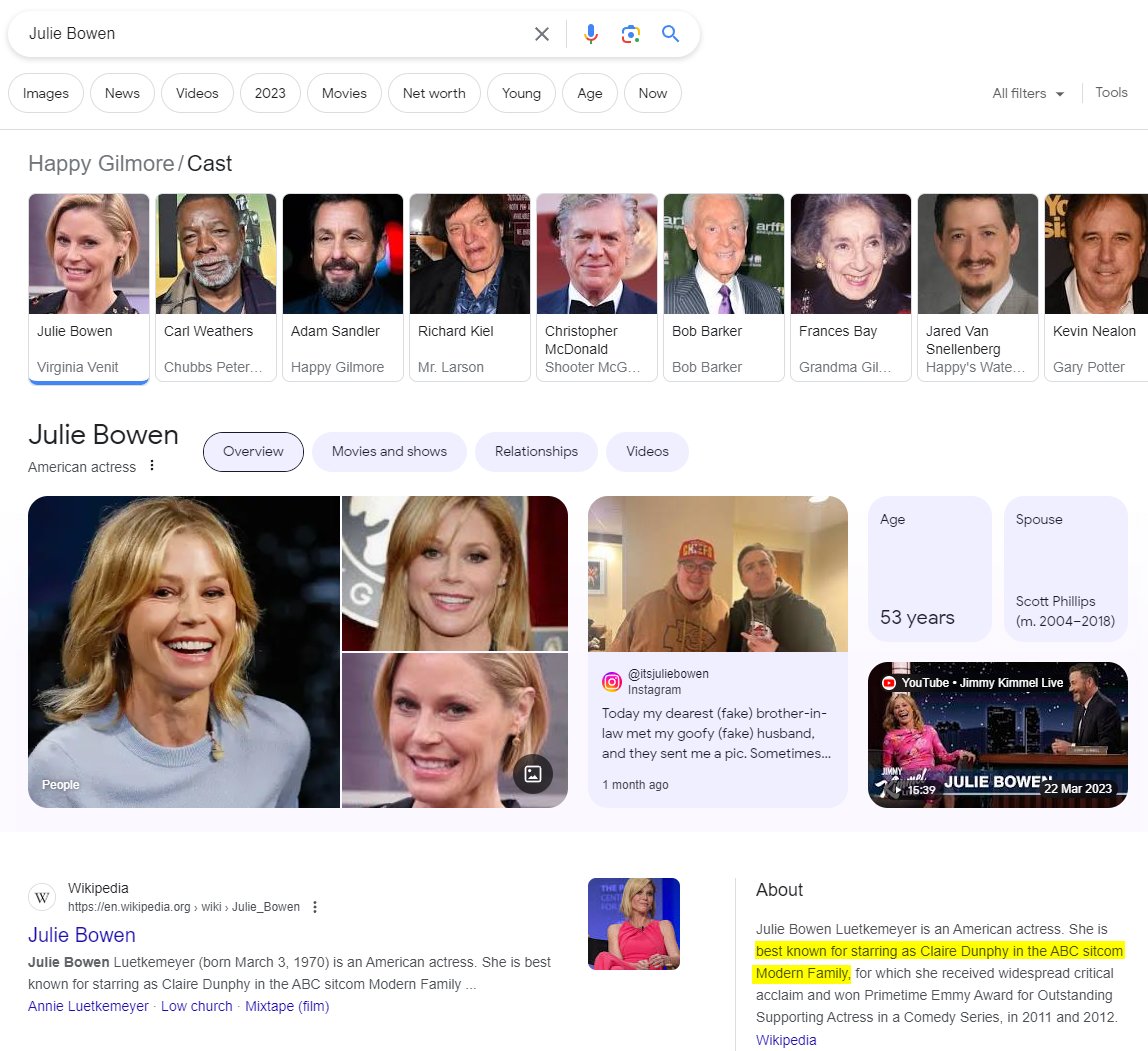
Task: Open the Low church link
Action: (196, 1006)
